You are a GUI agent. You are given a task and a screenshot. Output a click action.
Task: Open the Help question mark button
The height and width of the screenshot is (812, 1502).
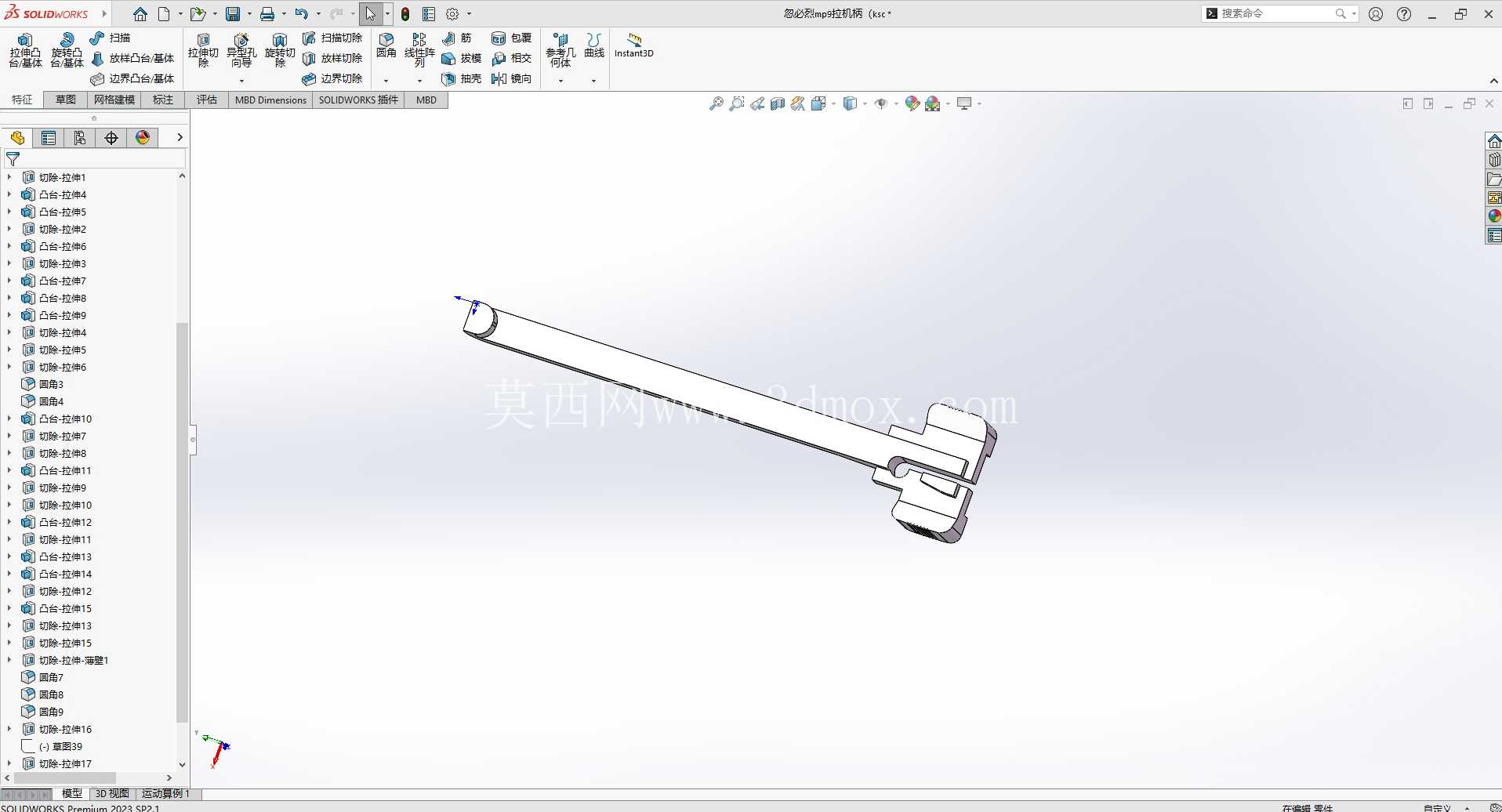[1404, 14]
